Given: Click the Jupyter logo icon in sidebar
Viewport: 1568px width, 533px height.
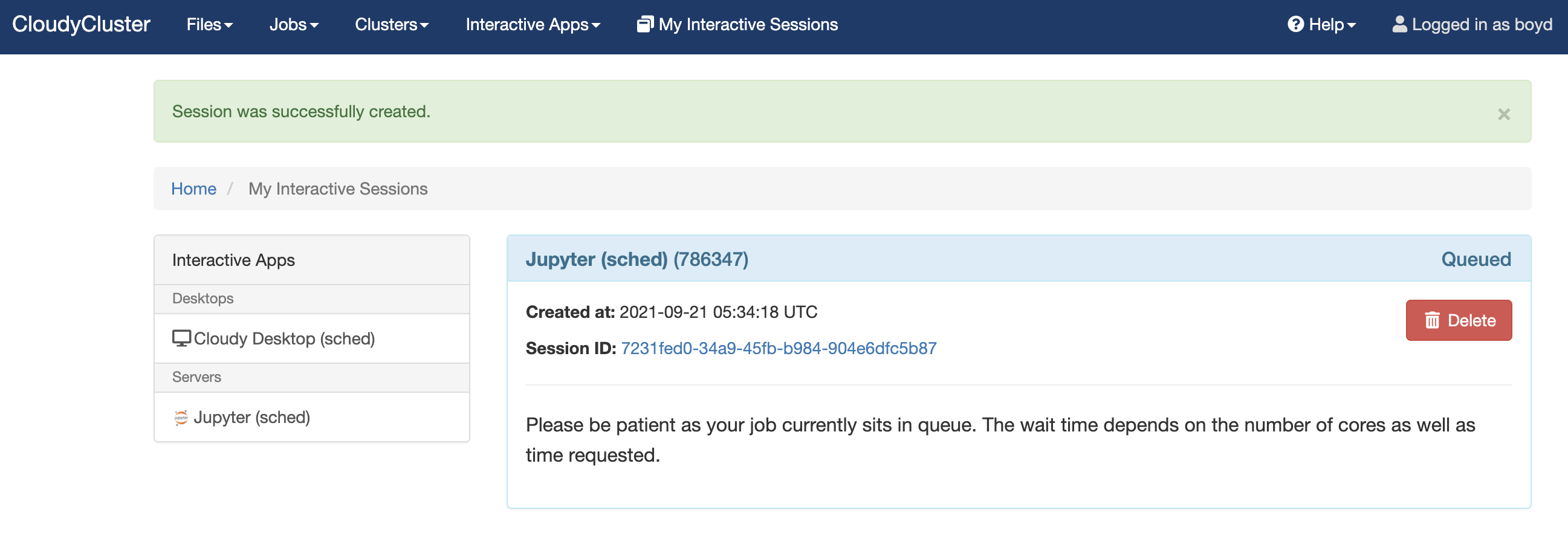Looking at the screenshot, I should tap(181, 418).
